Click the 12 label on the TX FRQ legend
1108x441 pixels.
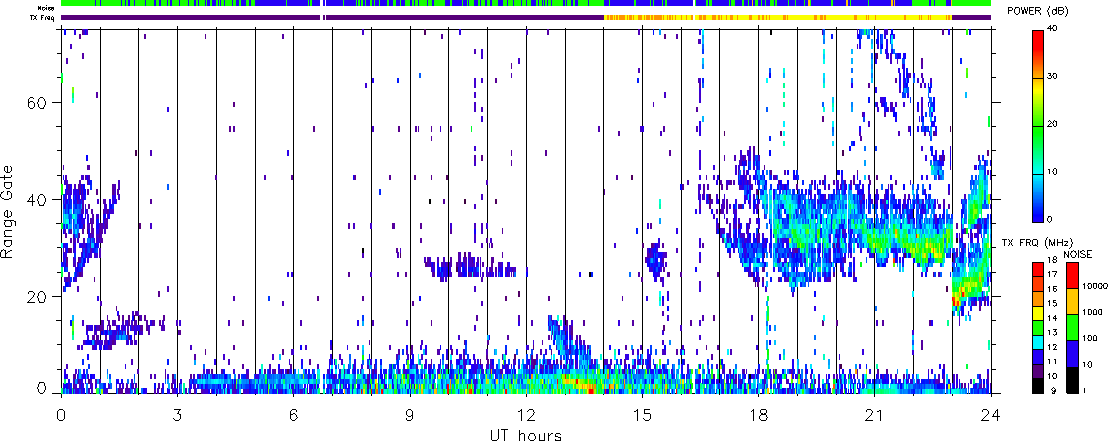(1052, 347)
